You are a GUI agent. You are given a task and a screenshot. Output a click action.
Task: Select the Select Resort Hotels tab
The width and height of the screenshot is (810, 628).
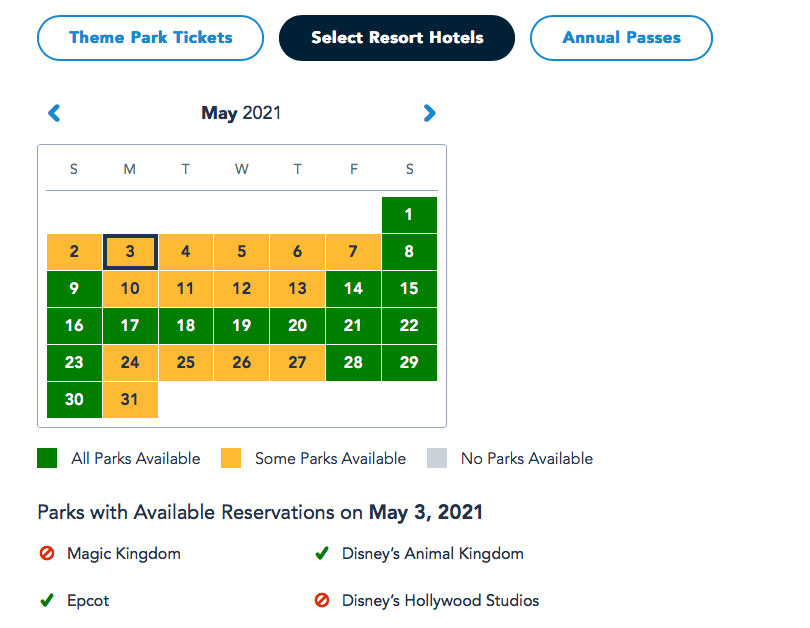(x=397, y=38)
